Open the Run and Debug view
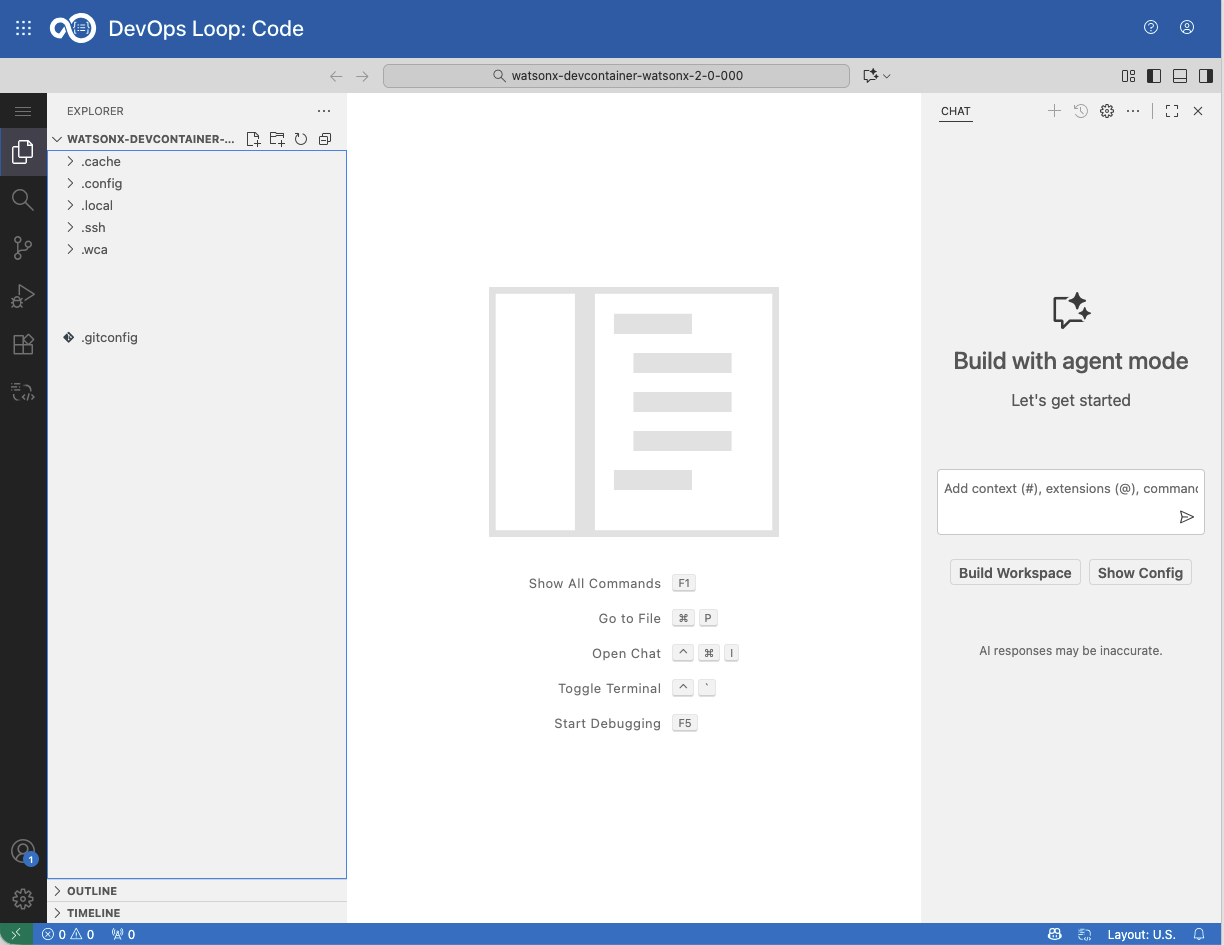Screen dimensions: 1224x945 pos(23,295)
